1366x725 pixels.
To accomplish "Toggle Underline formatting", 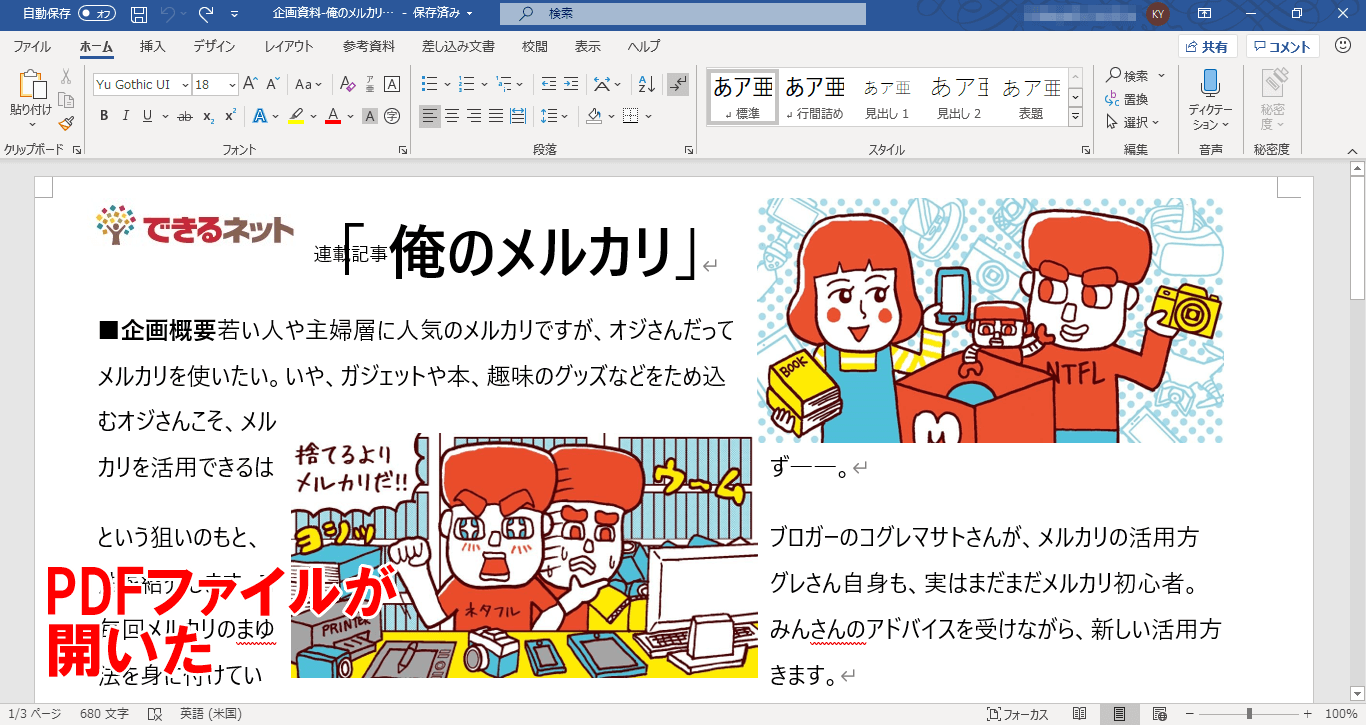I will tap(148, 116).
